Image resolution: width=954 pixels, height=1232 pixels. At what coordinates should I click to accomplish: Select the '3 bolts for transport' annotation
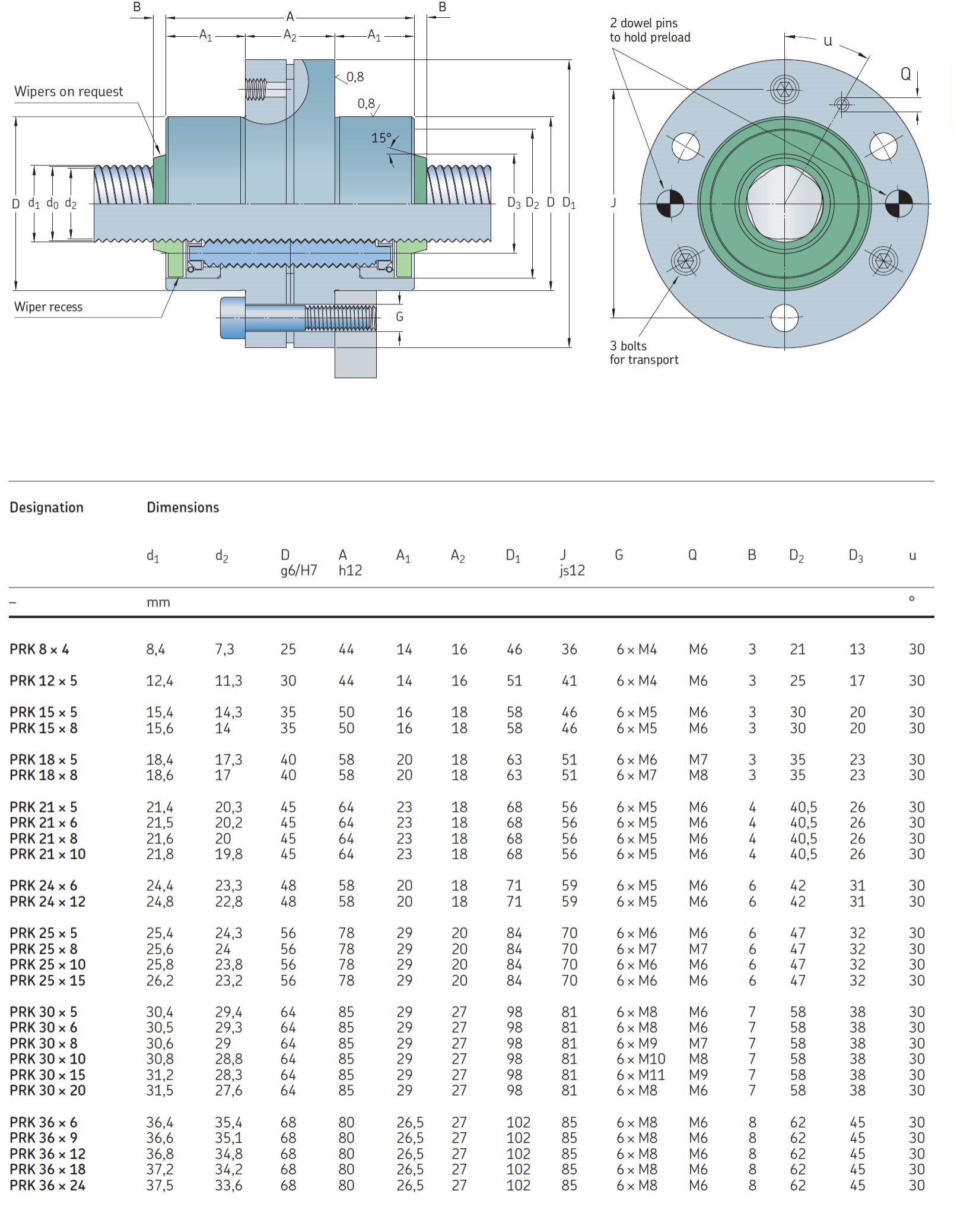coord(644,353)
